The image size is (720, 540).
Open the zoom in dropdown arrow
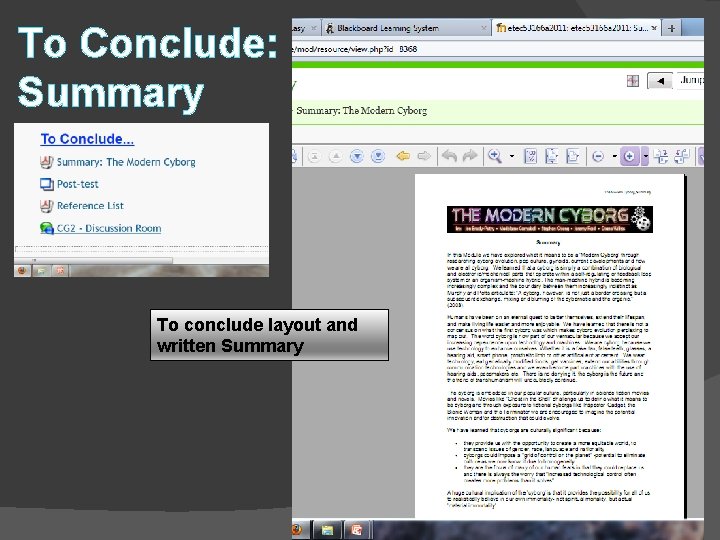645,156
